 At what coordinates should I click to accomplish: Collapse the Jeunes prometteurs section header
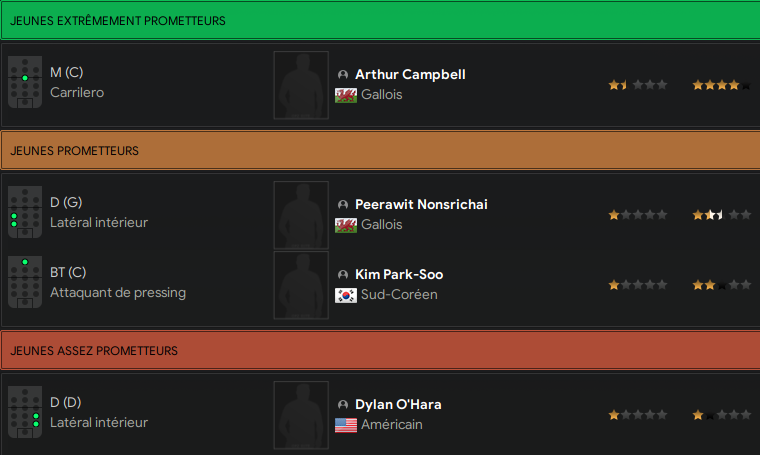click(380, 151)
